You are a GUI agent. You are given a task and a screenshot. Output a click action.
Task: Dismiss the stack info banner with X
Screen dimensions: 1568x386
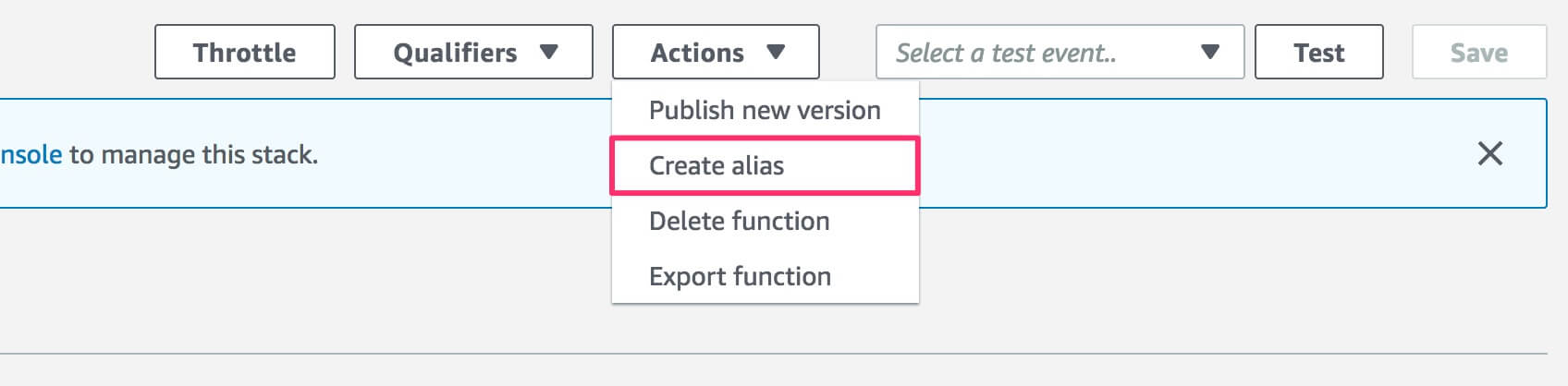(1489, 153)
